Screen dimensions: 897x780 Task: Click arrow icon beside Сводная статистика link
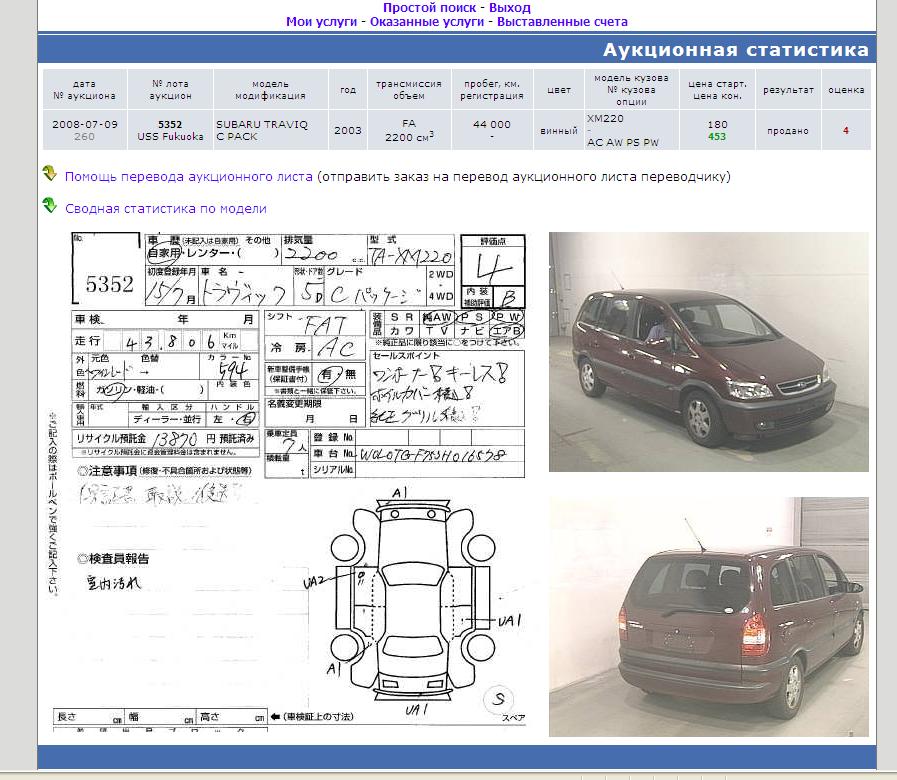pos(50,205)
